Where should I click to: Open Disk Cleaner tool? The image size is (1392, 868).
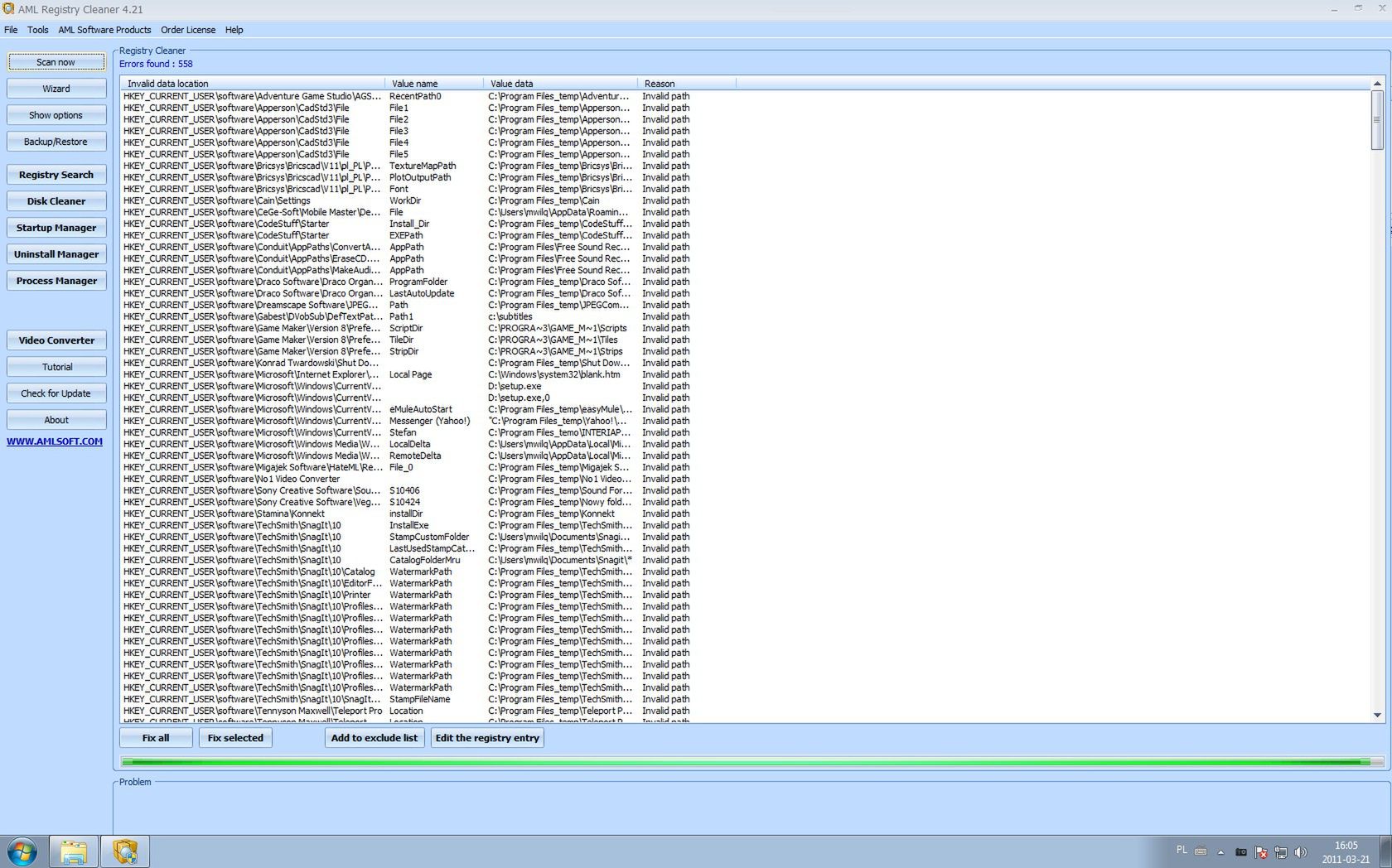(56, 201)
